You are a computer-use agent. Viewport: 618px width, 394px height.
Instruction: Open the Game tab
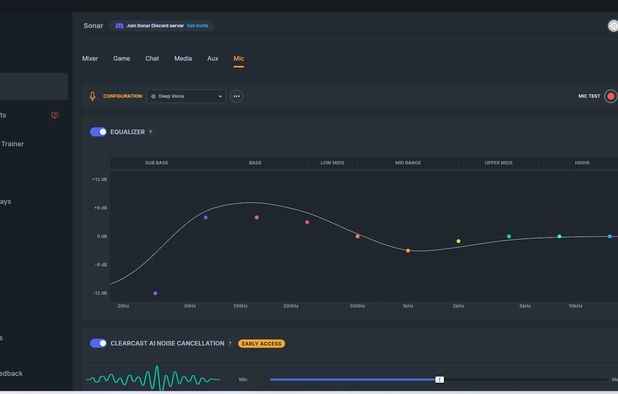point(121,58)
